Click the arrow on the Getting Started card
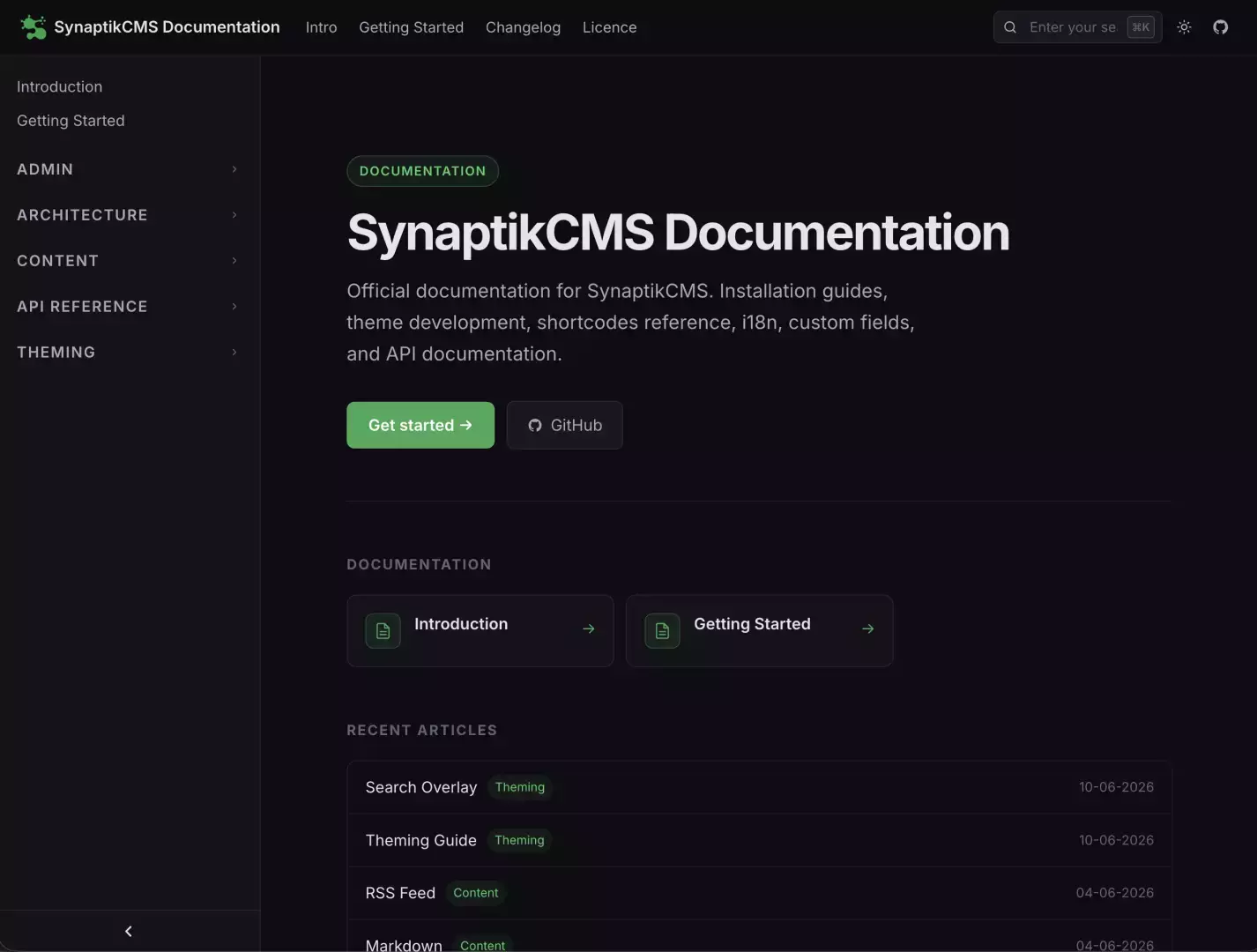The width and height of the screenshot is (1257, 952). click(868, 628)
